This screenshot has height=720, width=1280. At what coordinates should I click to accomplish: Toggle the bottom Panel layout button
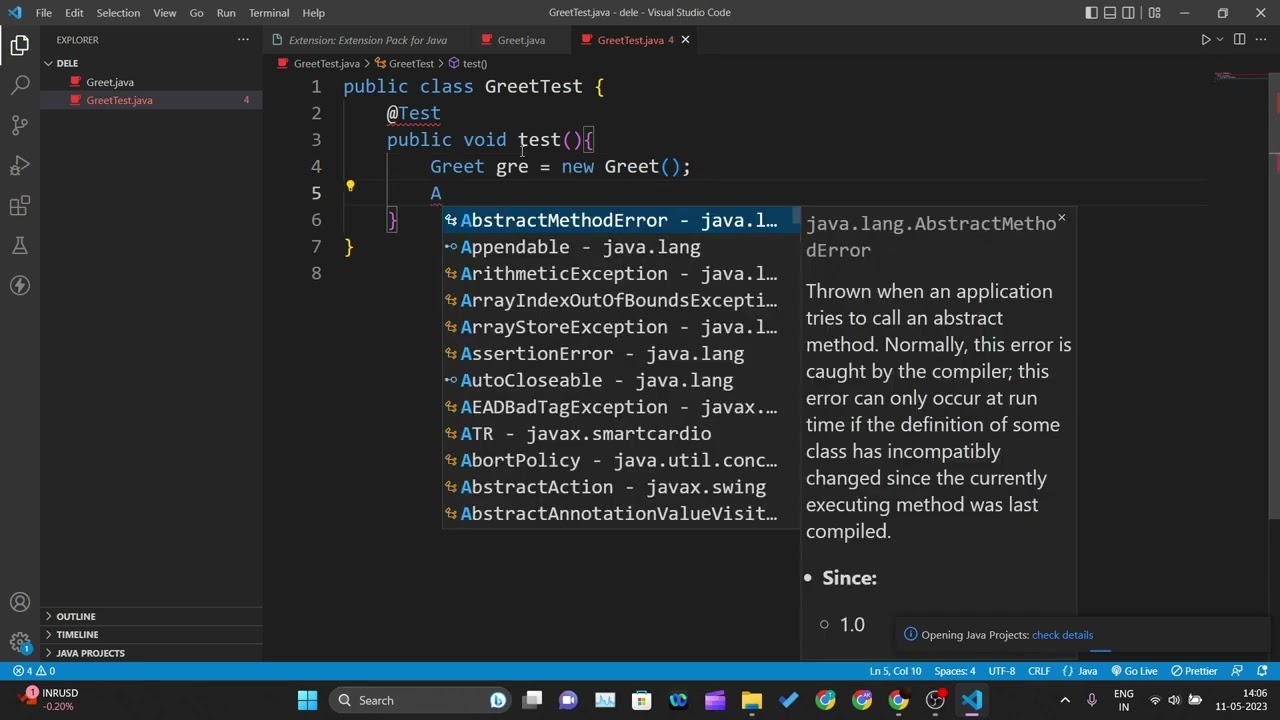pyautogui.click(x=1110, y=13)
